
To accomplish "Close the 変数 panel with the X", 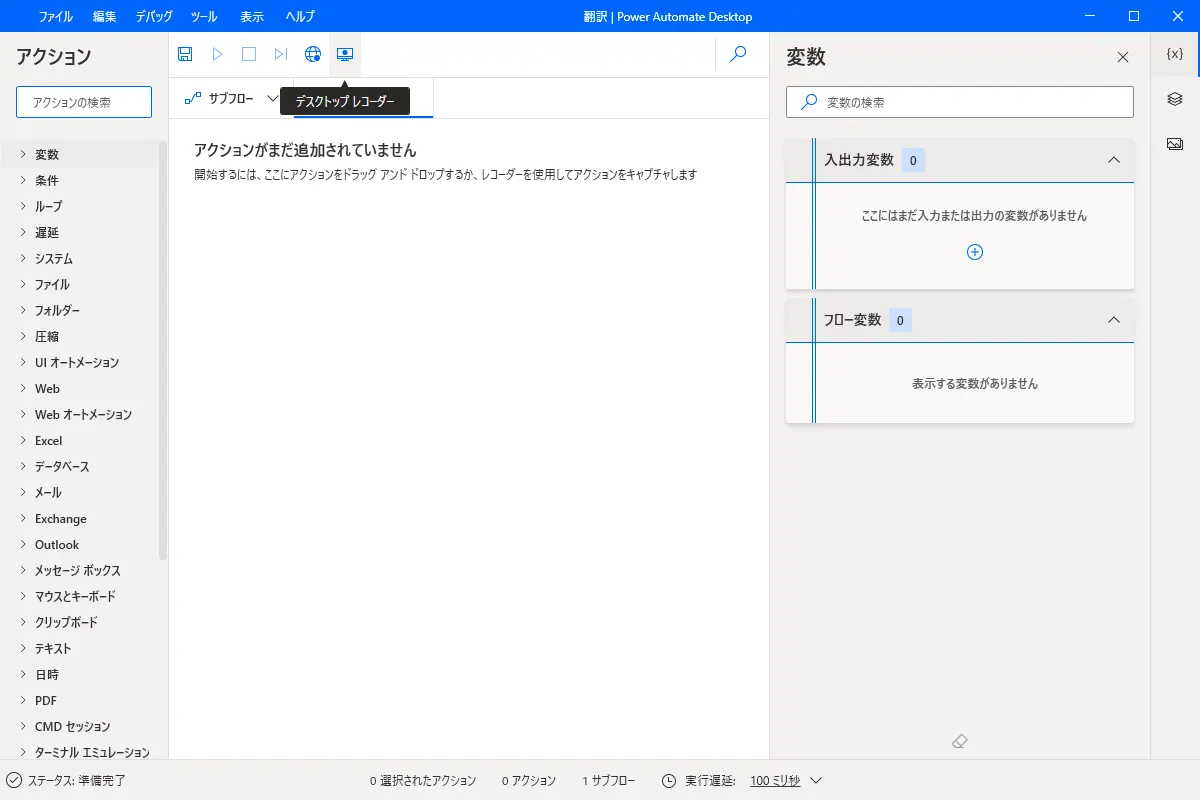I will tap(1123, 57).
